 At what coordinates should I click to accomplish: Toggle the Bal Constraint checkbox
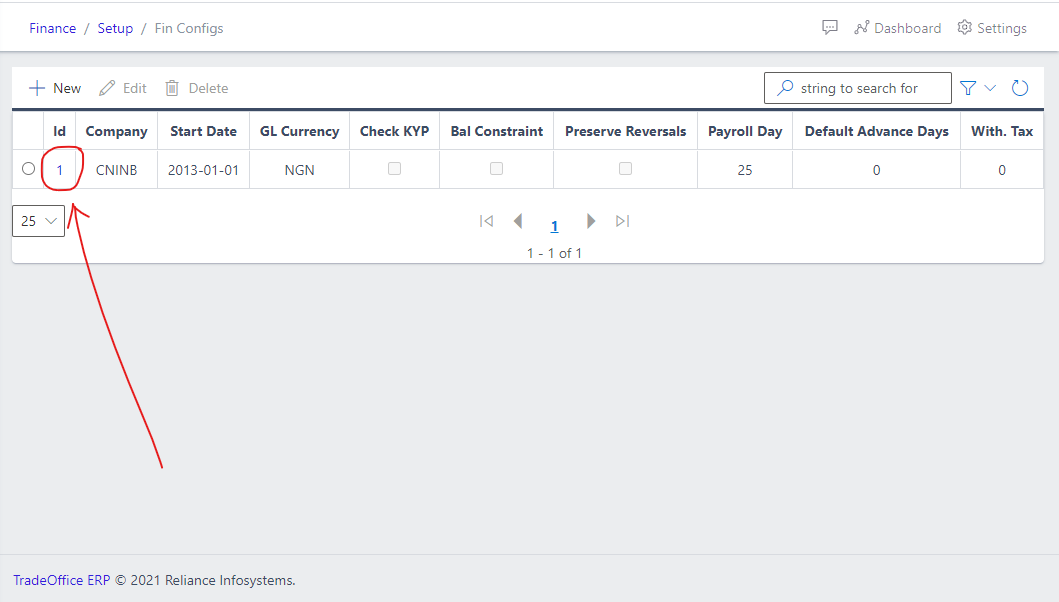(x=496, y=168)
